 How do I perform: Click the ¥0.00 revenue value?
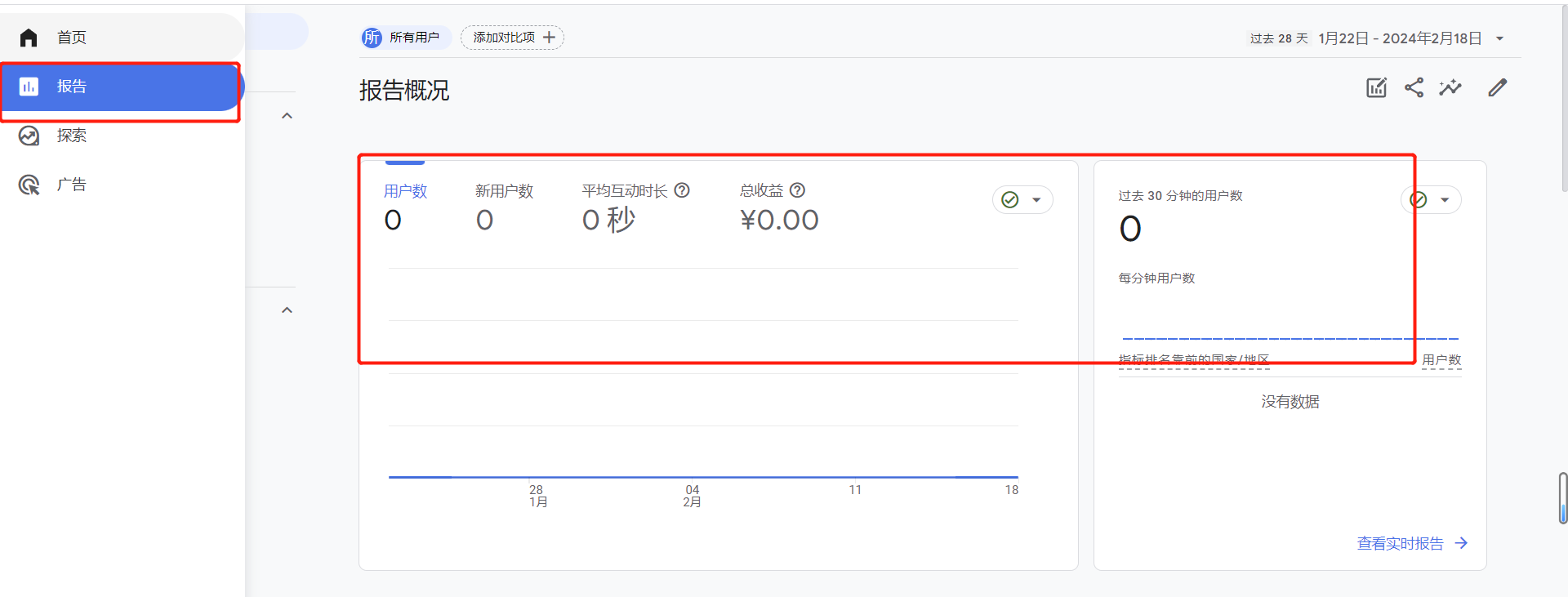point(779,221)
